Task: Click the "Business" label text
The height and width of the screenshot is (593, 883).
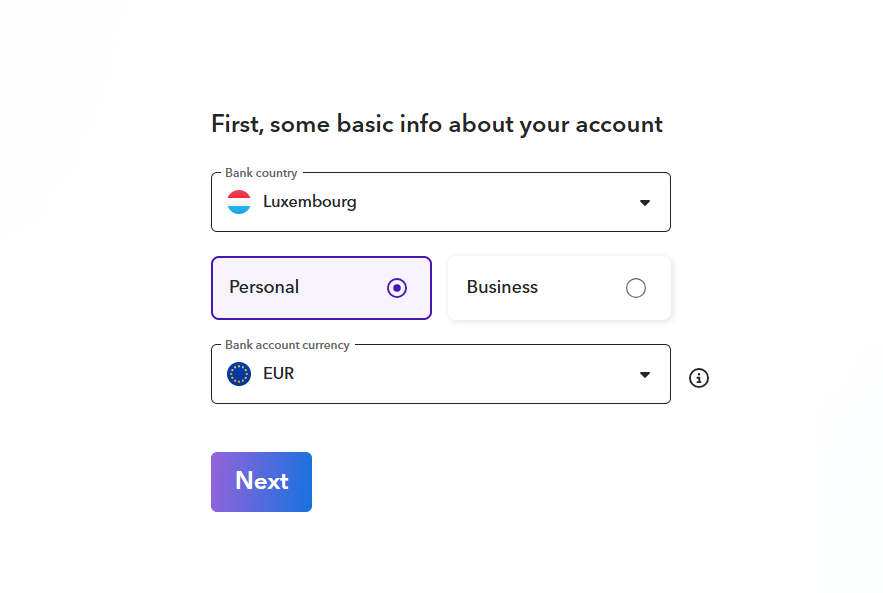Action: click(x=502, y=287)
